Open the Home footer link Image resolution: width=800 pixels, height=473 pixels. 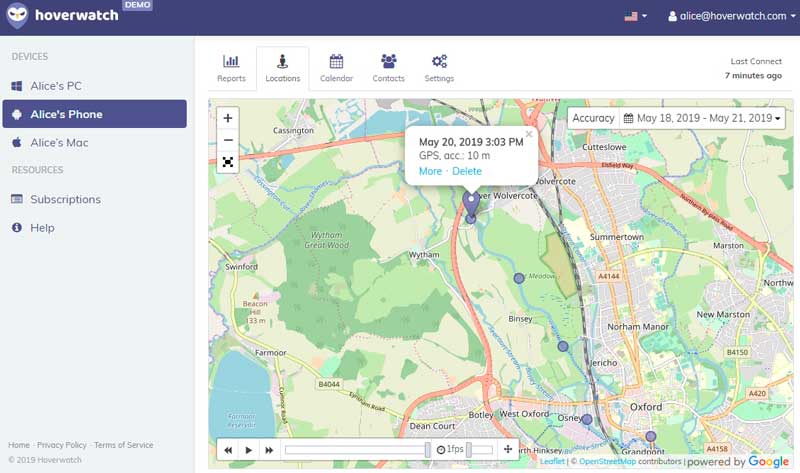[19, 445]
